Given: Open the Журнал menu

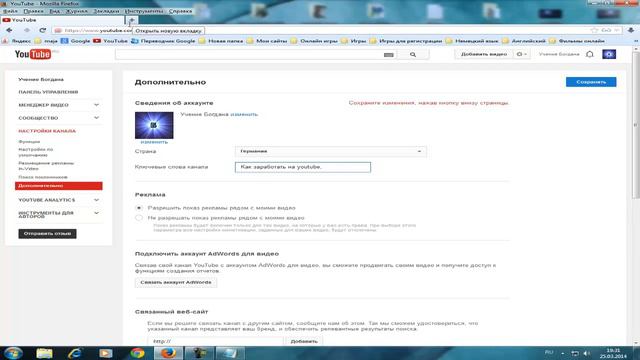Looking at the screenshot, I should click(x=76, y=11).
